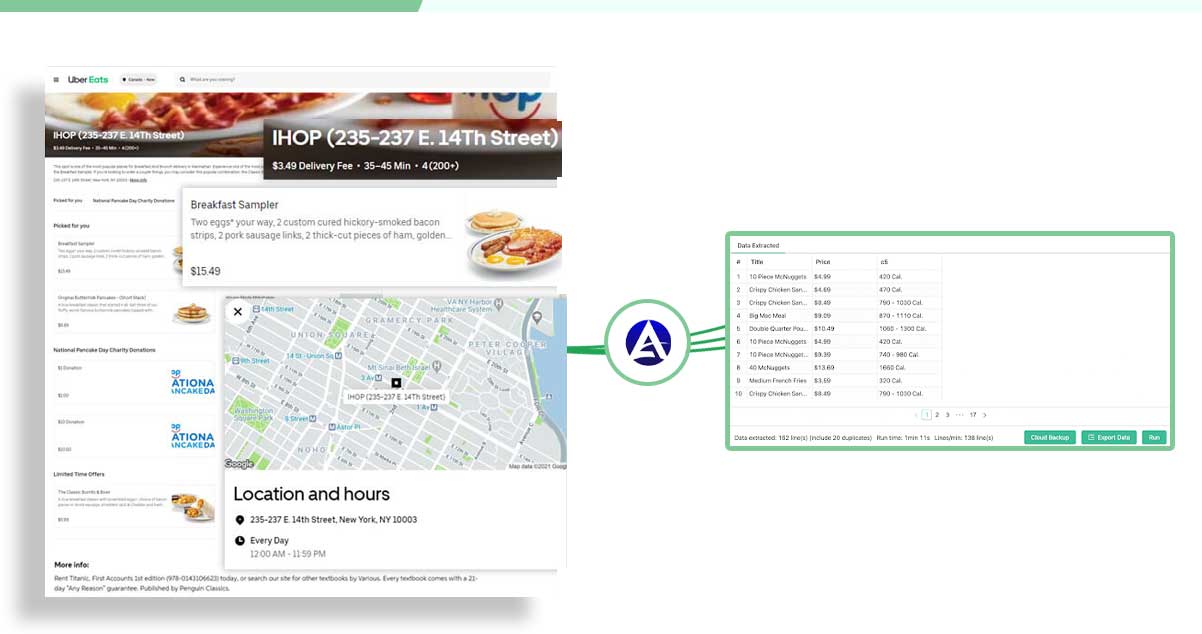This screenshot has width=1202, height=634.
Task: Open the Breakfast Sampler enlarged card
Action: 372,236
